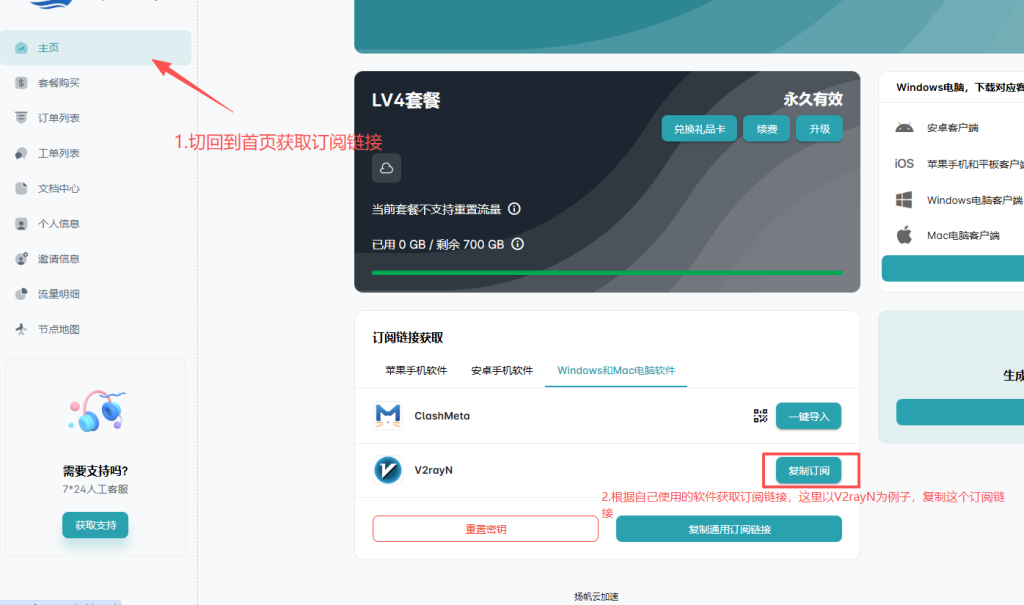Click info icon beside 剩余 700 GB
This screenshot has height=605, width=1024.
pyautogui.click(x=518, y=244)
